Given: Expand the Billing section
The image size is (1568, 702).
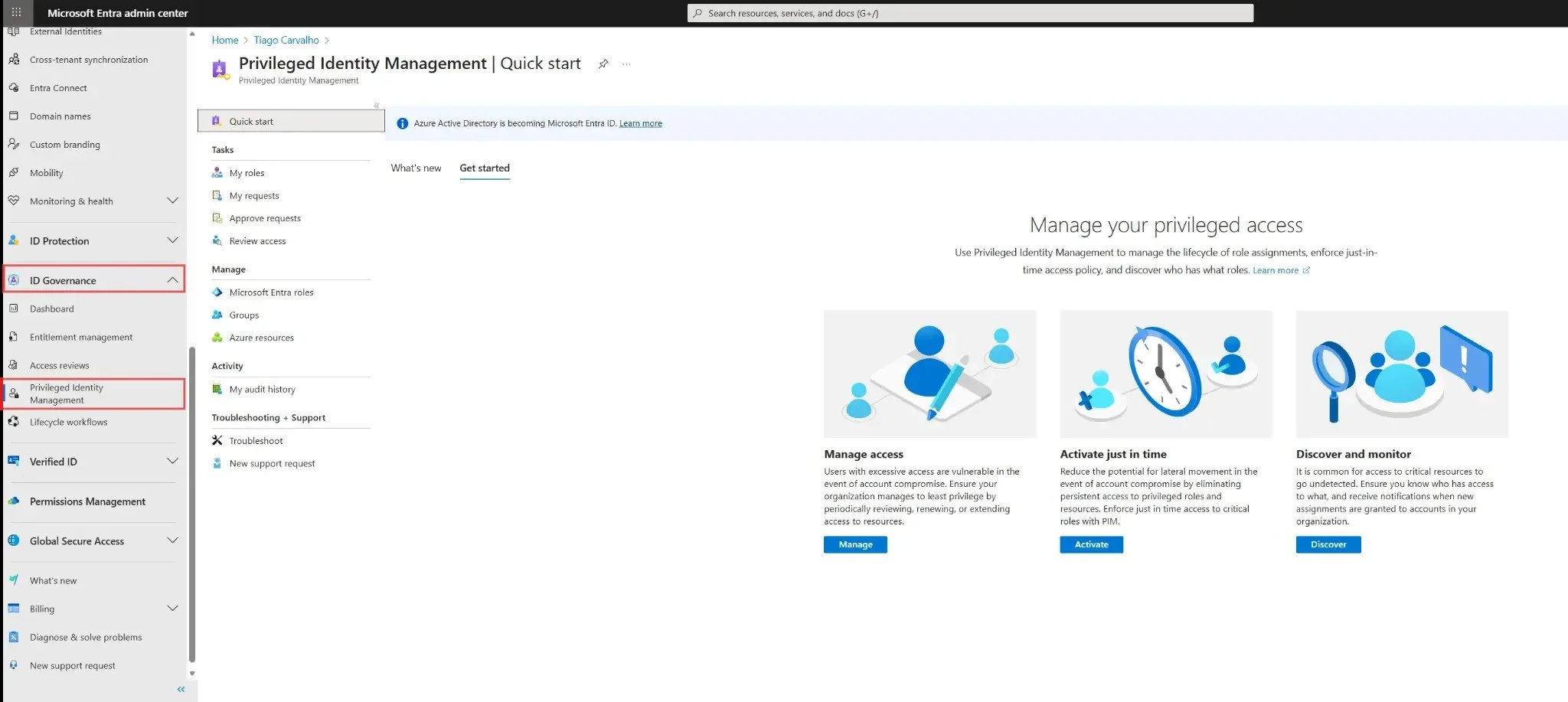Looking at the screenshot, I should (172, 608).
